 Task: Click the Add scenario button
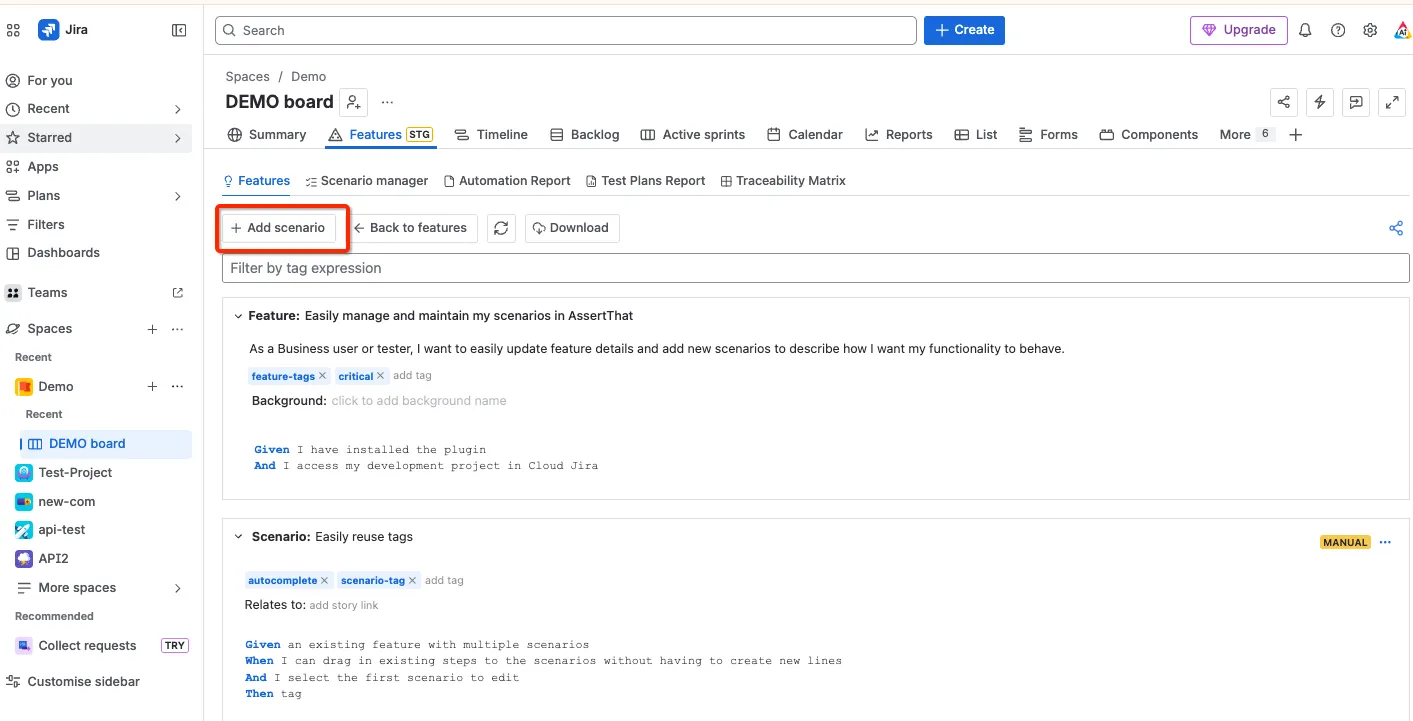coord(279,228)
